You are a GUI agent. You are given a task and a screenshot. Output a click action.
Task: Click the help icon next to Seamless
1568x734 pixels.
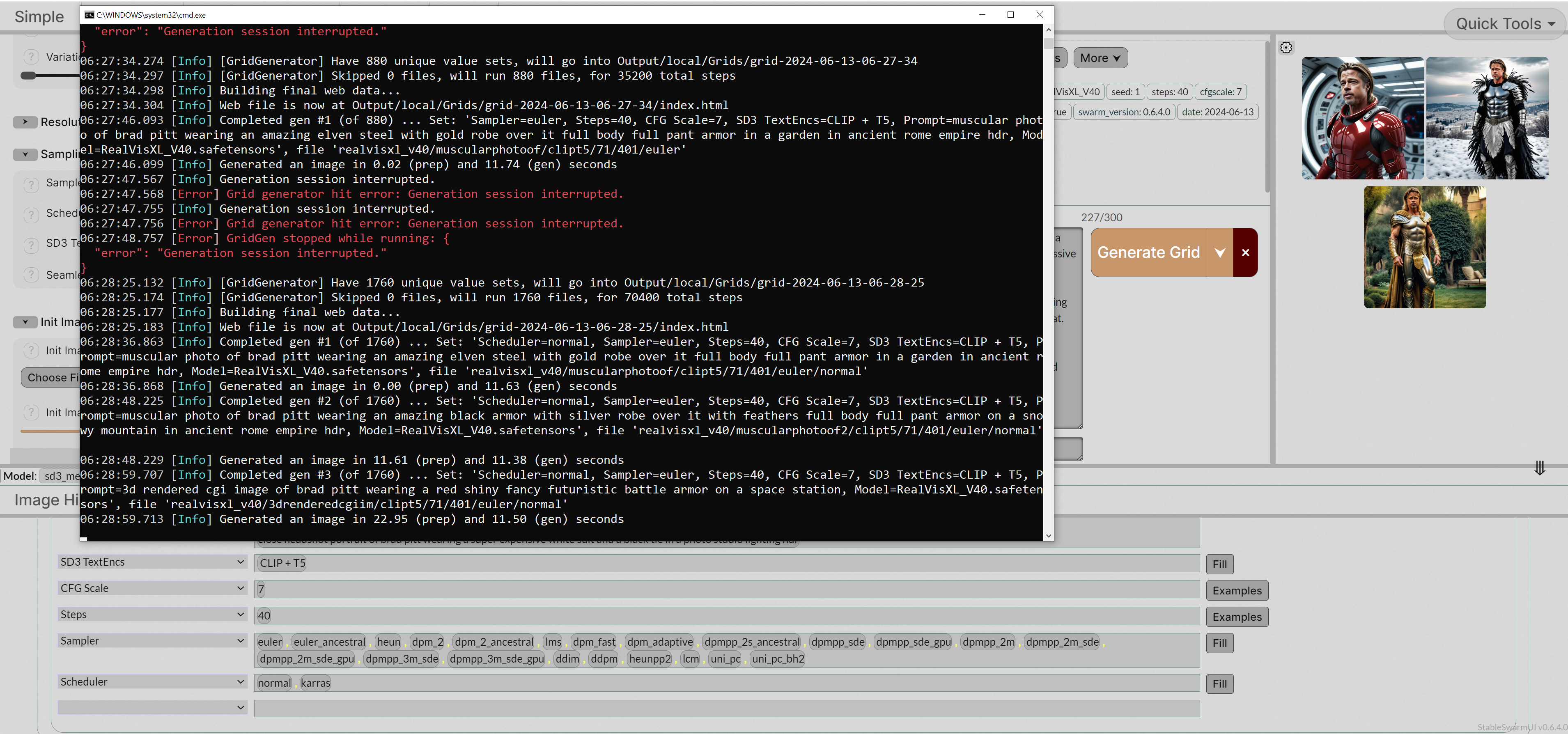[x=31, y=275]
